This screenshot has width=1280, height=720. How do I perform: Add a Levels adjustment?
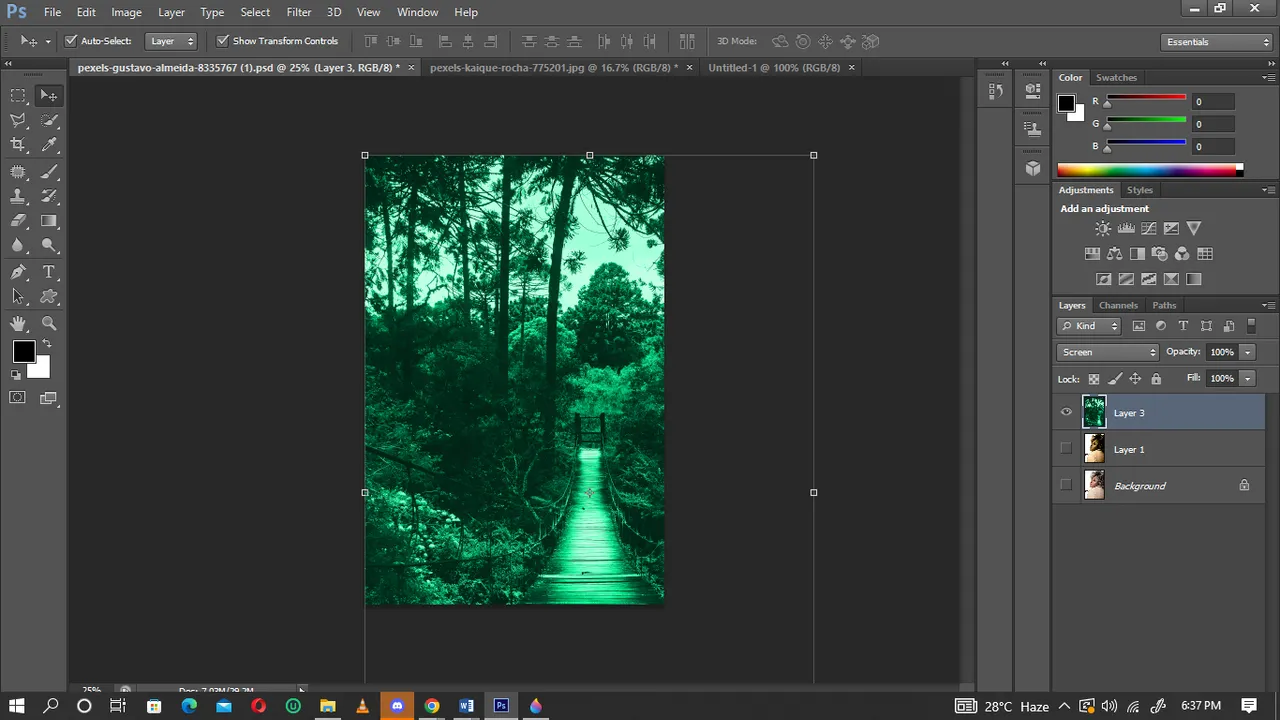1126,229
